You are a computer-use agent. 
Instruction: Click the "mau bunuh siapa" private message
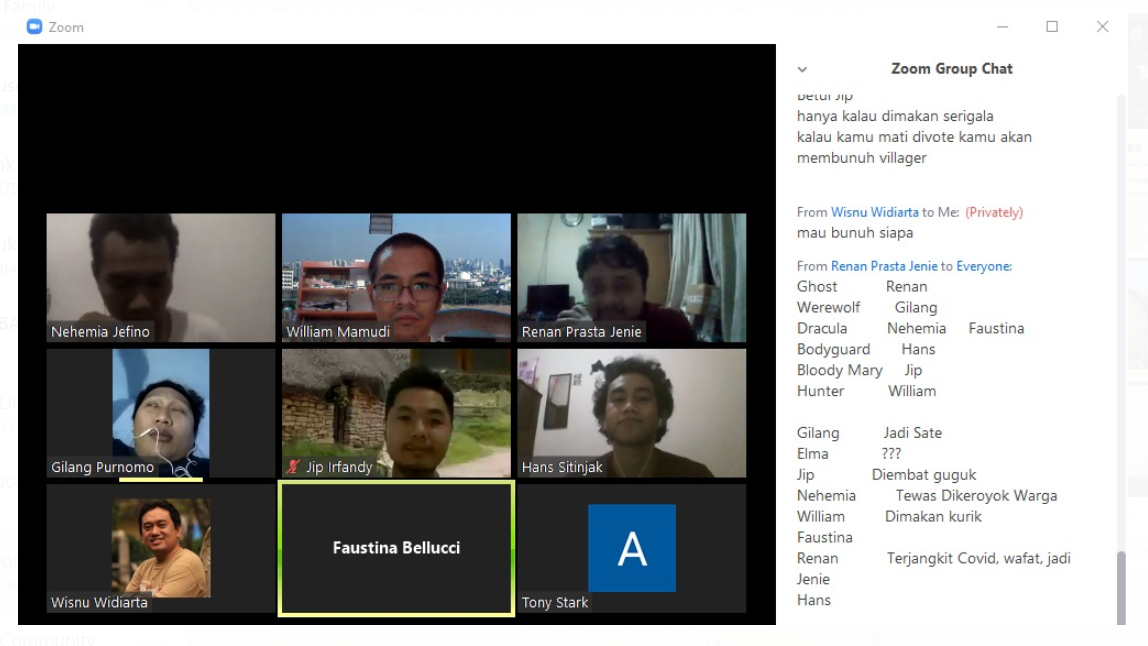point(854,233)
